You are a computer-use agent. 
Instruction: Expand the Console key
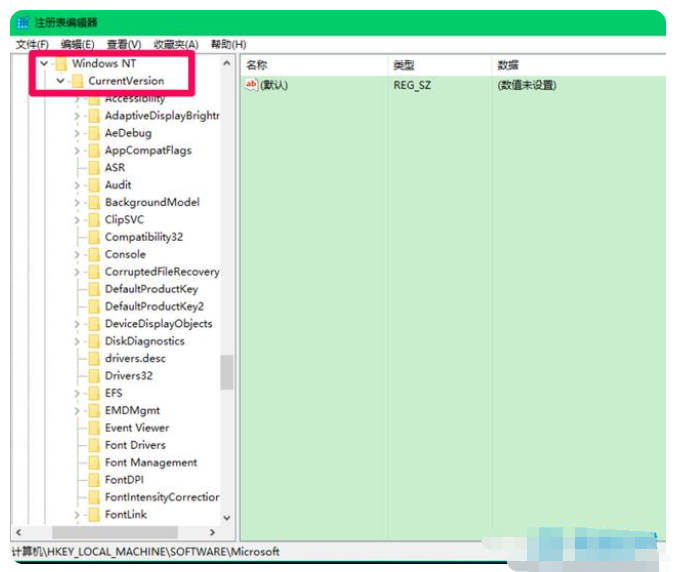coord(77,254)
